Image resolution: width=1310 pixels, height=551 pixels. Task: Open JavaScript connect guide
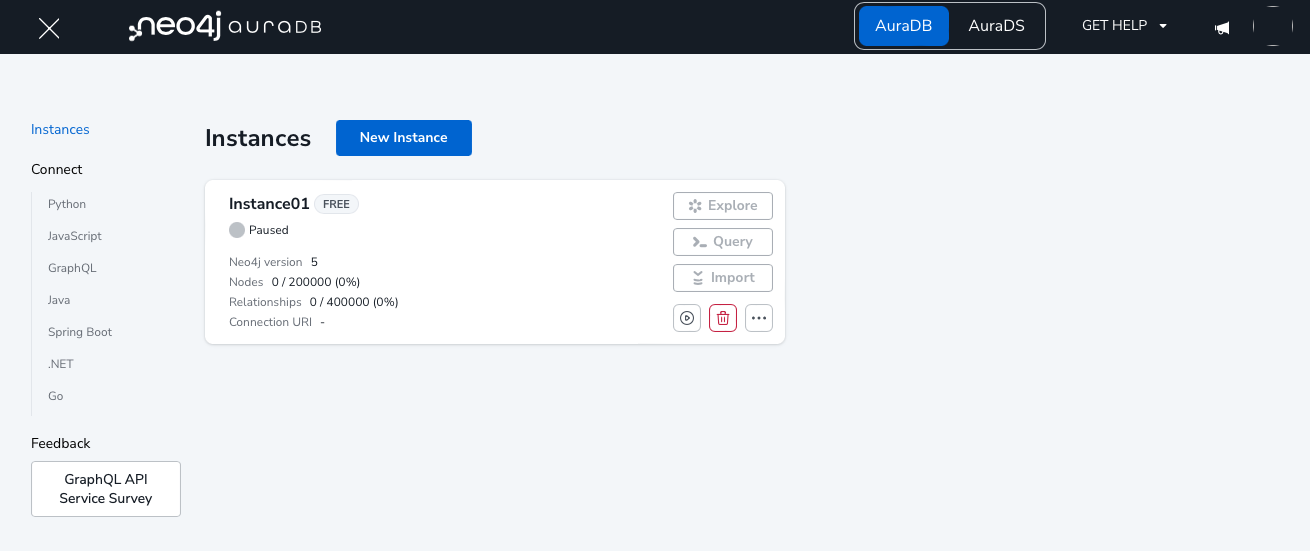[75, 236]
